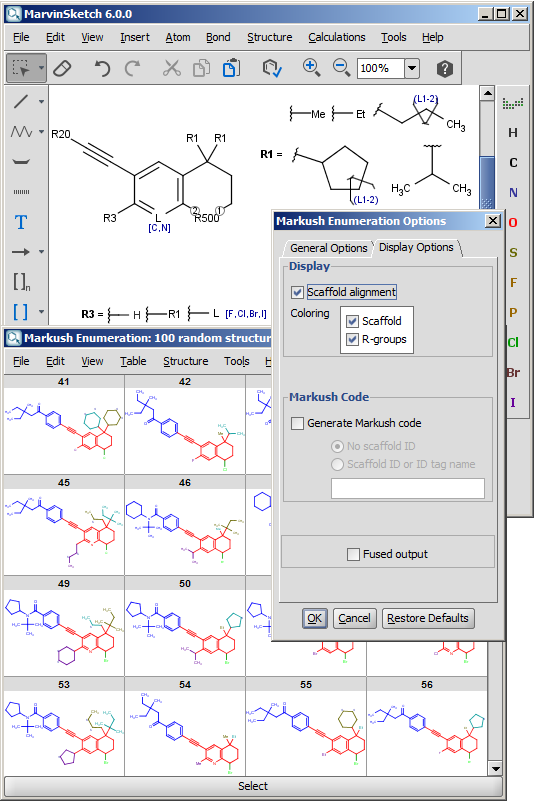Expand the arrow tool options arrow
The image size is (534, 801).
(41, 252)
